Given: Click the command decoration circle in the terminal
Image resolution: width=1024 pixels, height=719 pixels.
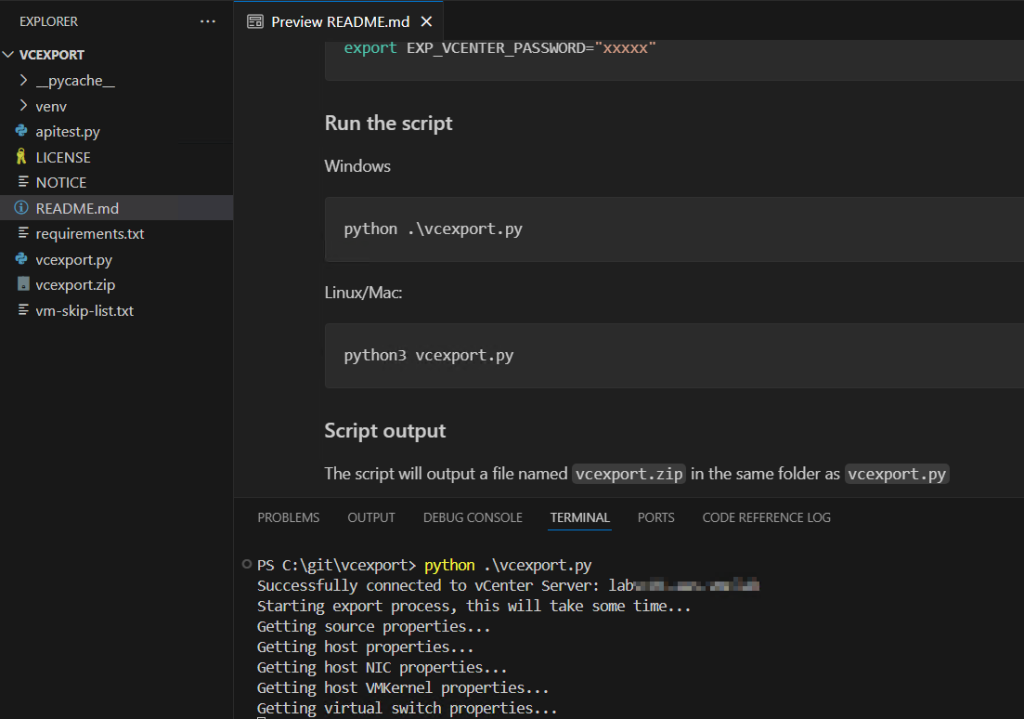Looking at the screenshot, I should point(245,564).
